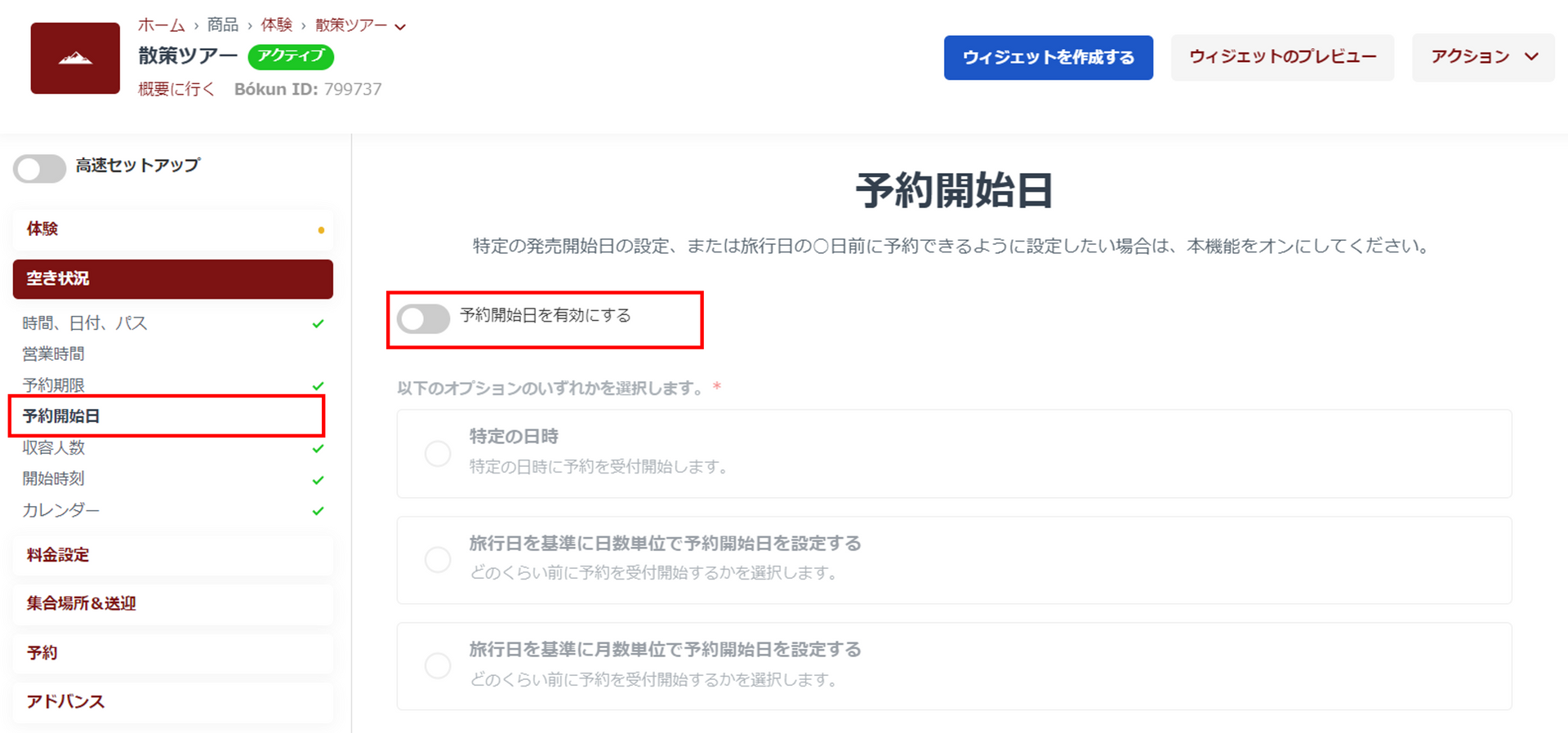This screenshot has width=1568, height=733.
Task: Open 営業時間 in the sidebar
Action: (x=54, y=354)
